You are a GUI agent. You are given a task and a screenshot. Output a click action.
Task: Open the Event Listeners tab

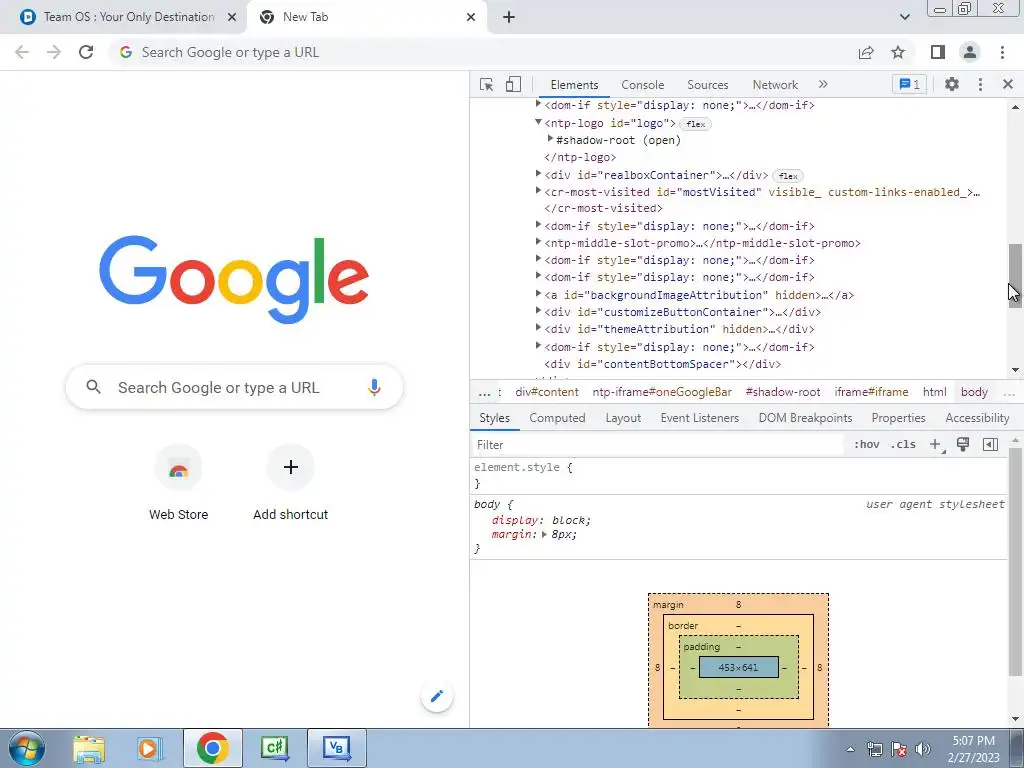699,418
